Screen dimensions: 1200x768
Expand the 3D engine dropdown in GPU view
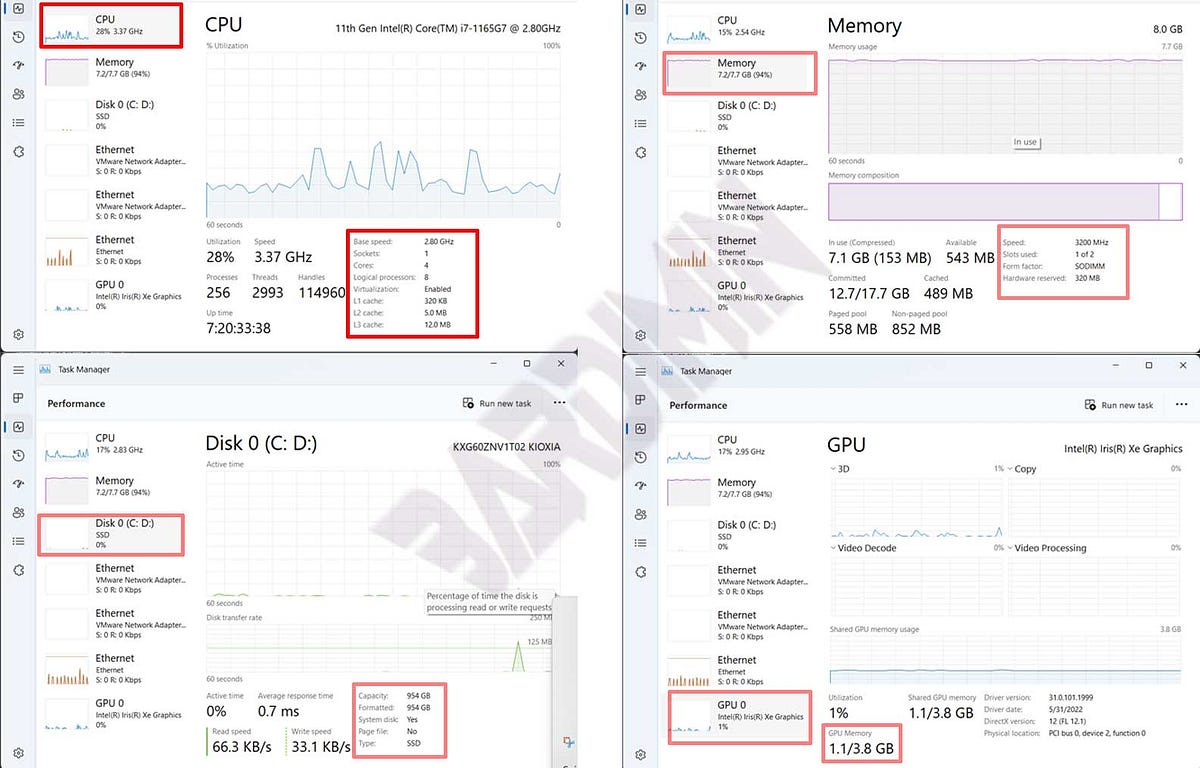click(833, 468)
